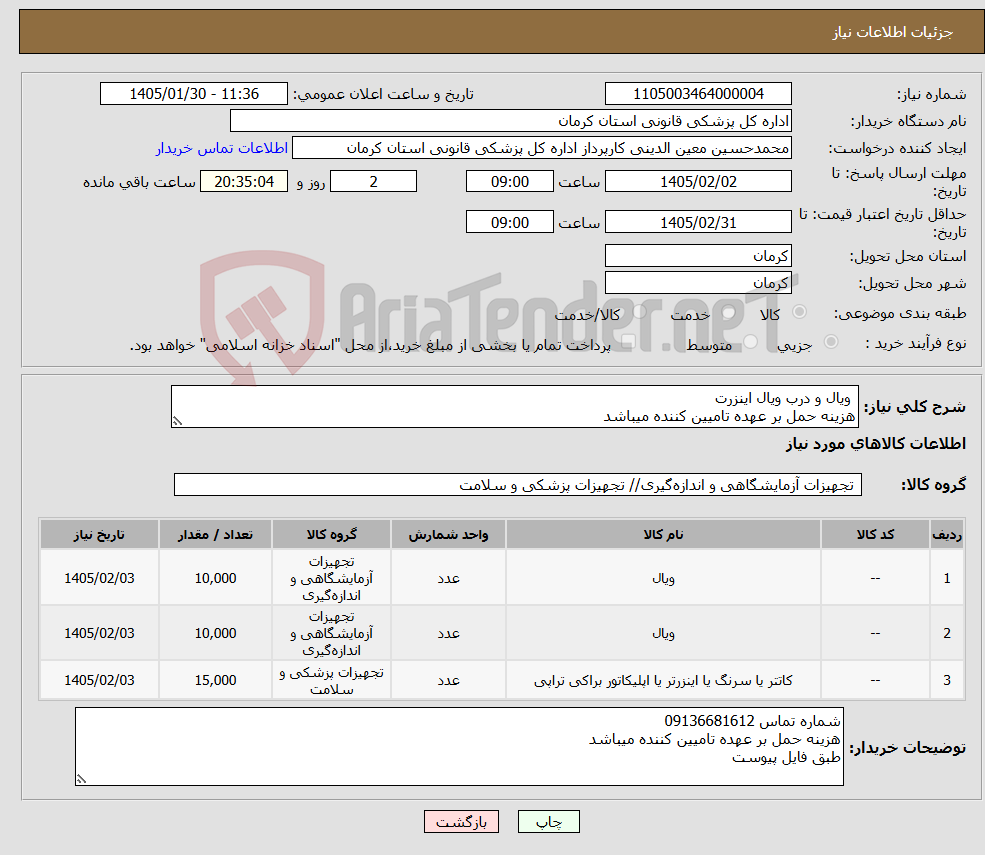Screen dimensions: 985x855
Task: Select the خدمت radio button
Action: point(728,312)
